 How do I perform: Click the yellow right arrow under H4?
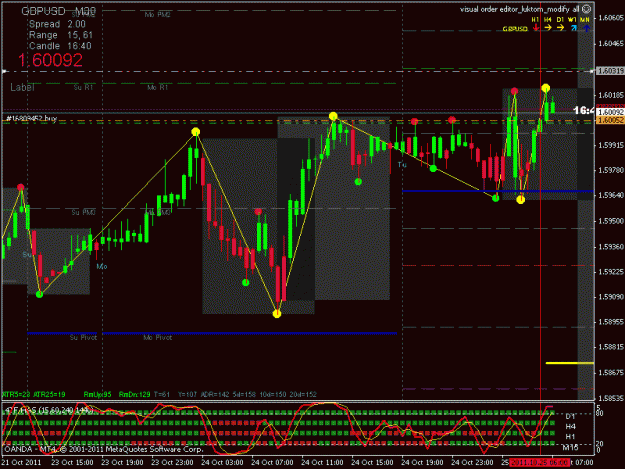click(548, 27)
